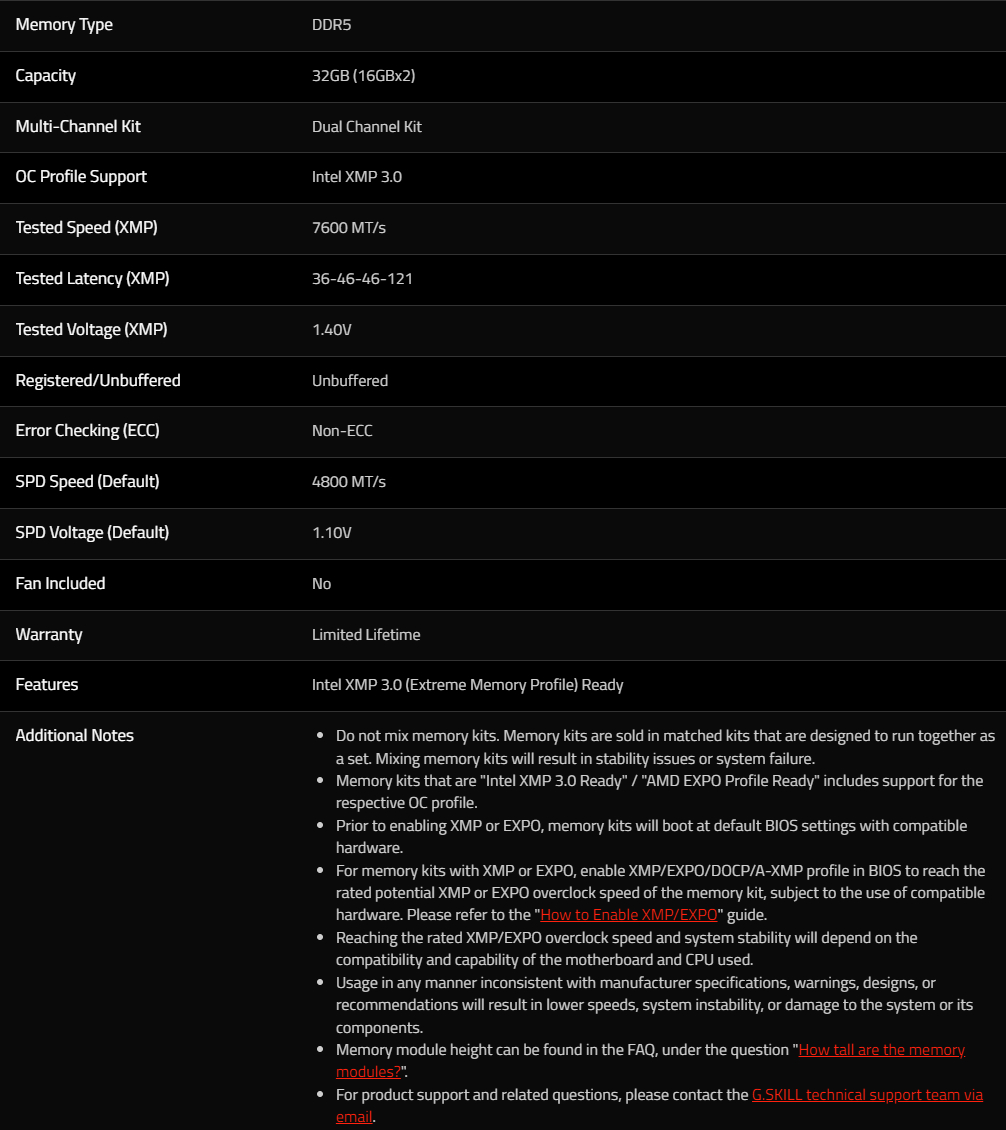Screen dimensions: 1006x1130
Task: Click the 1.40V tested voltage value
Action: pos(331,330)
